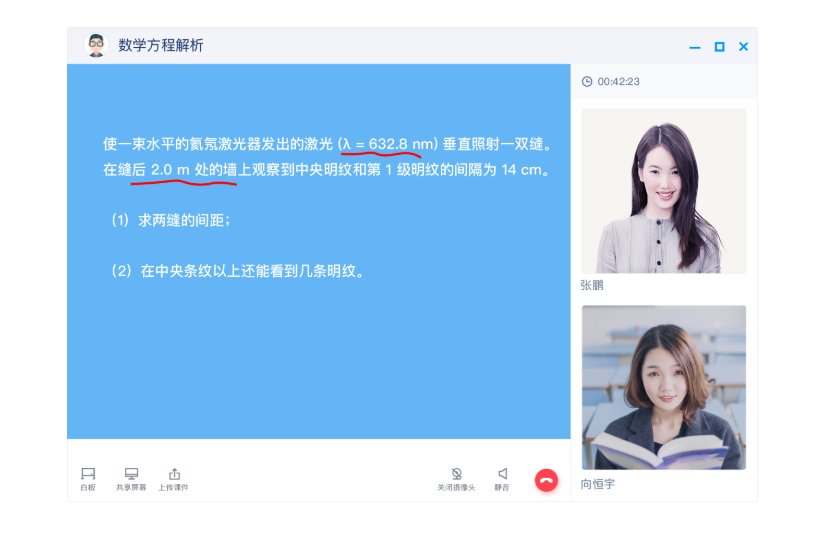
Task: Select 张鹏's video thumbnail
Action: click(663, 191)
